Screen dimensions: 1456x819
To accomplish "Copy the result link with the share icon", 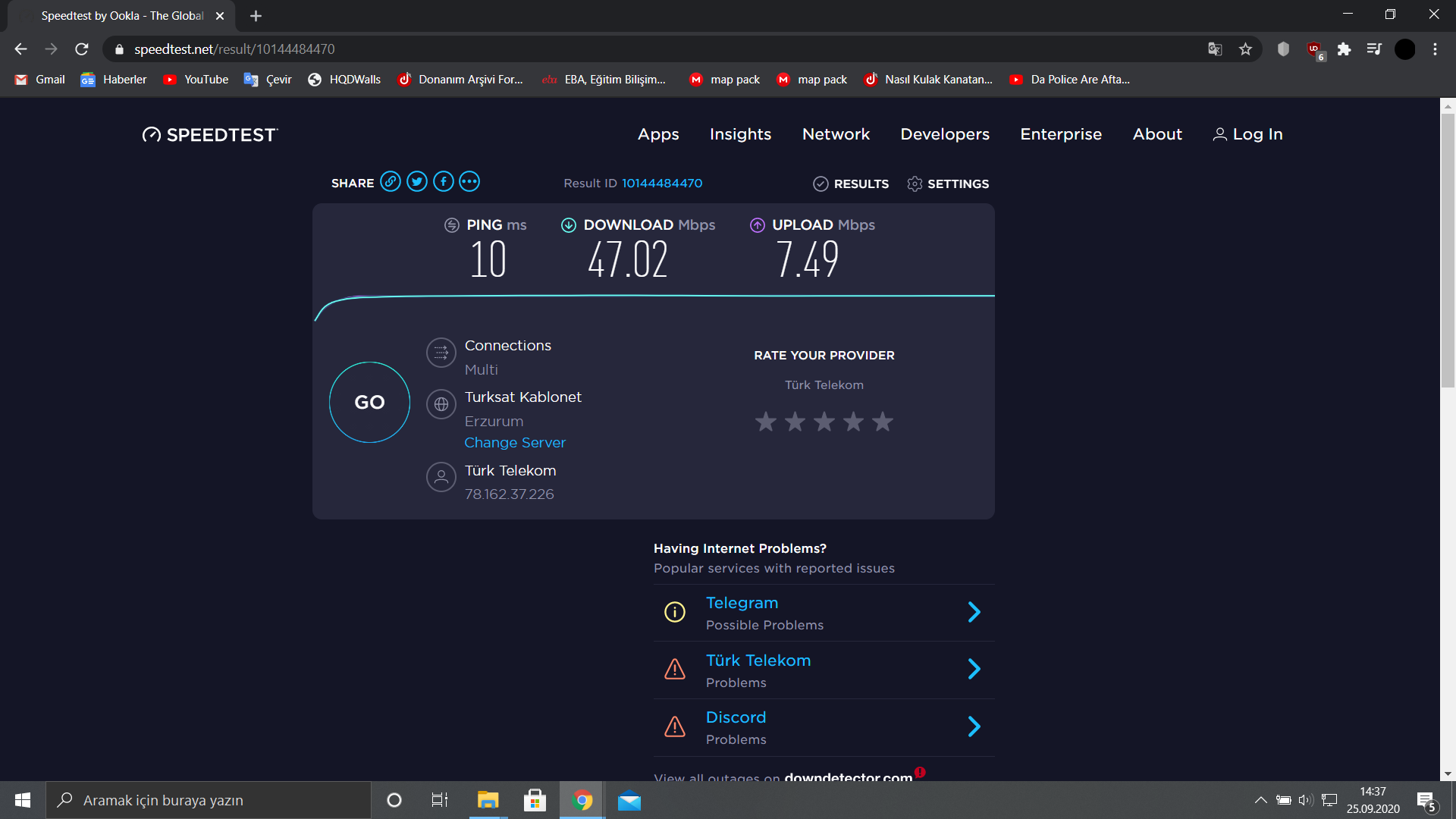I will click(x=391, y=182).
